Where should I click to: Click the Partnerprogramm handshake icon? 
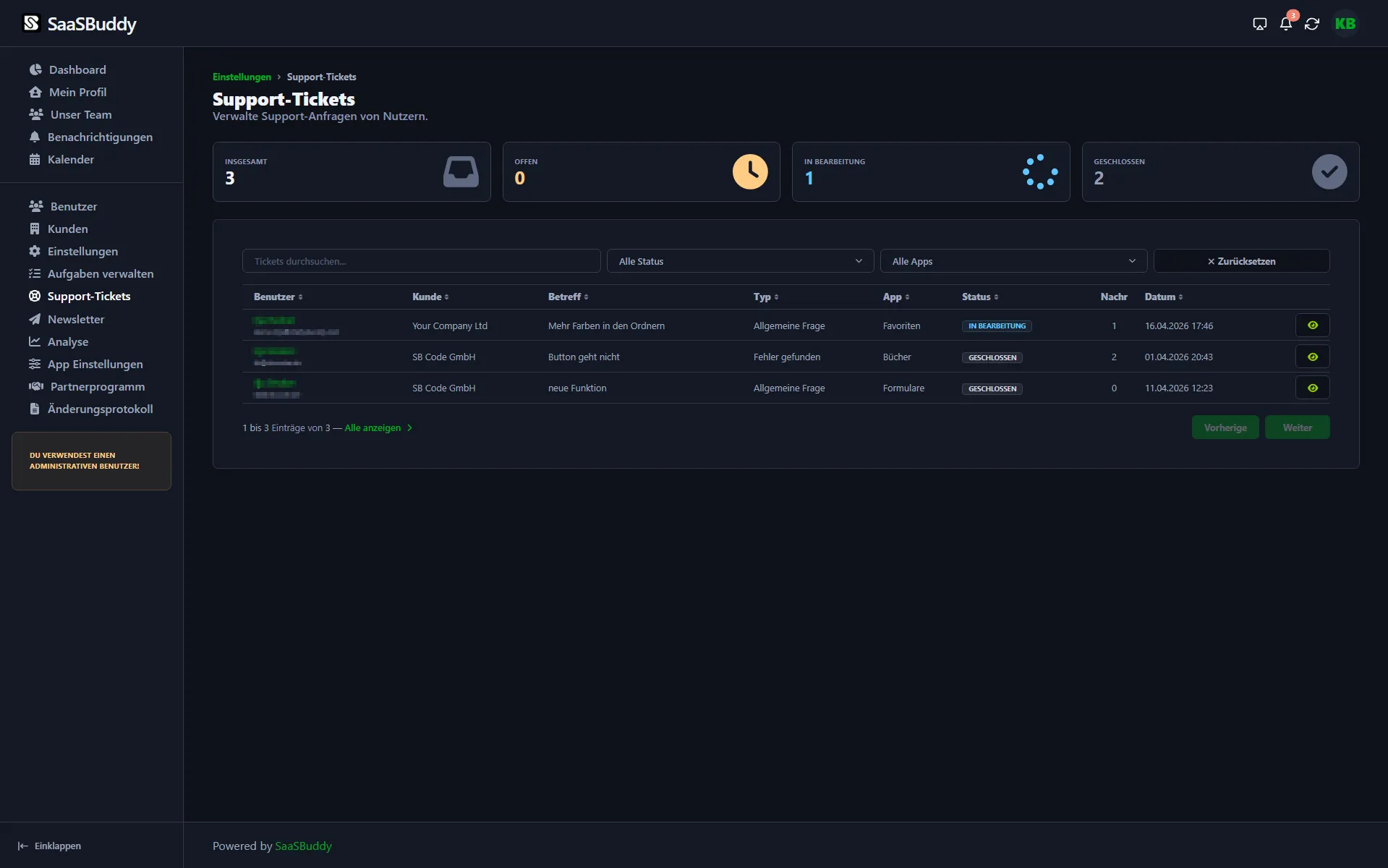pyautogui.click(x=36, y=386)
